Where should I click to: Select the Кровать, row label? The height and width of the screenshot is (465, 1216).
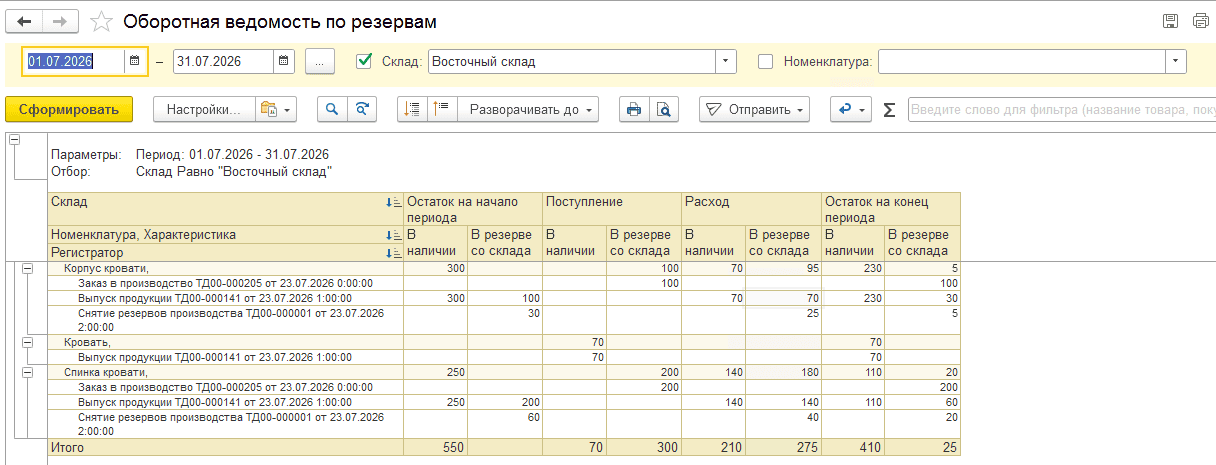click(87, 342)
